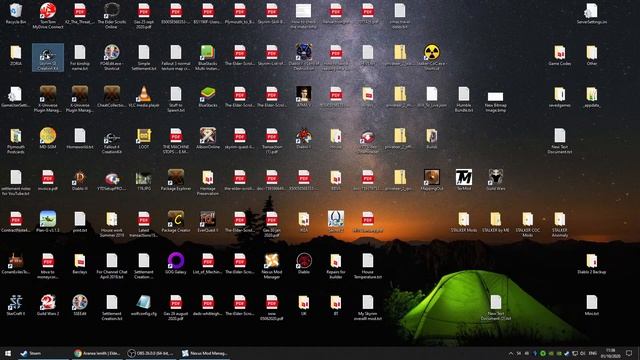Select the STALKER COC Mods folder

click(527, 224)
